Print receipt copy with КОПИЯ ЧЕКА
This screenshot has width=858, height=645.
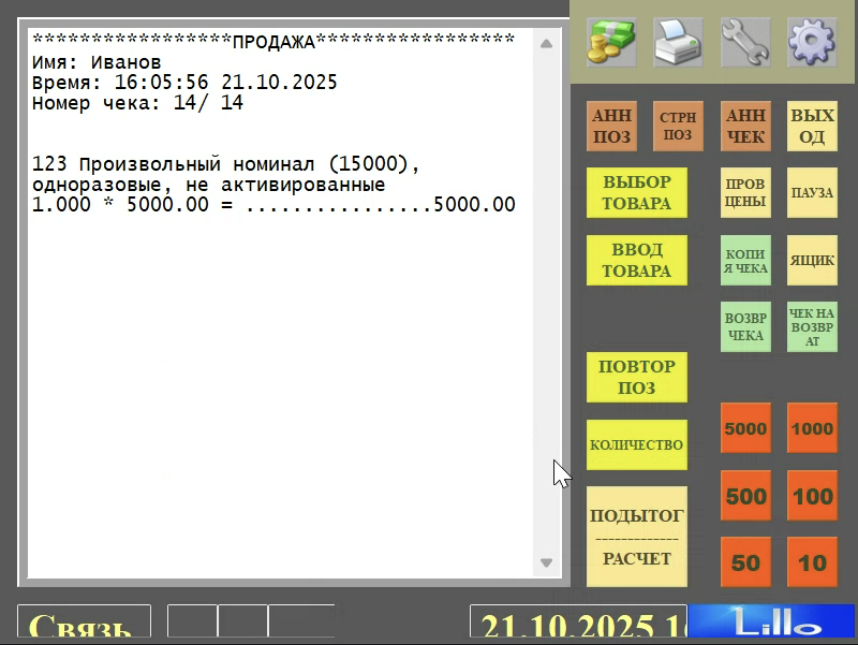coord(745,260)
